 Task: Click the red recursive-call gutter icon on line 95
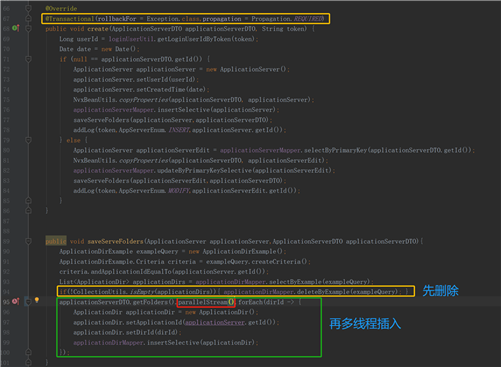click(15, 302)
